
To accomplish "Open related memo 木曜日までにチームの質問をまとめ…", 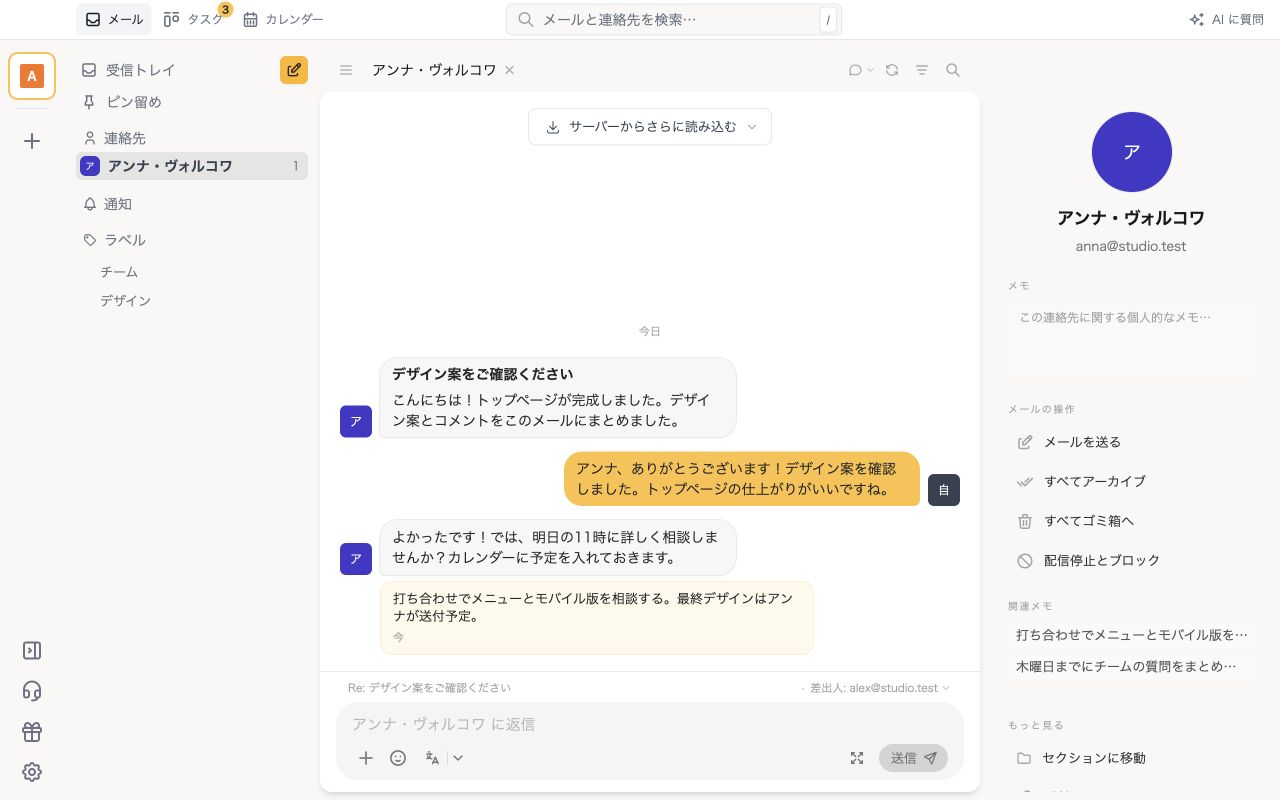I will click(1132, 666).
